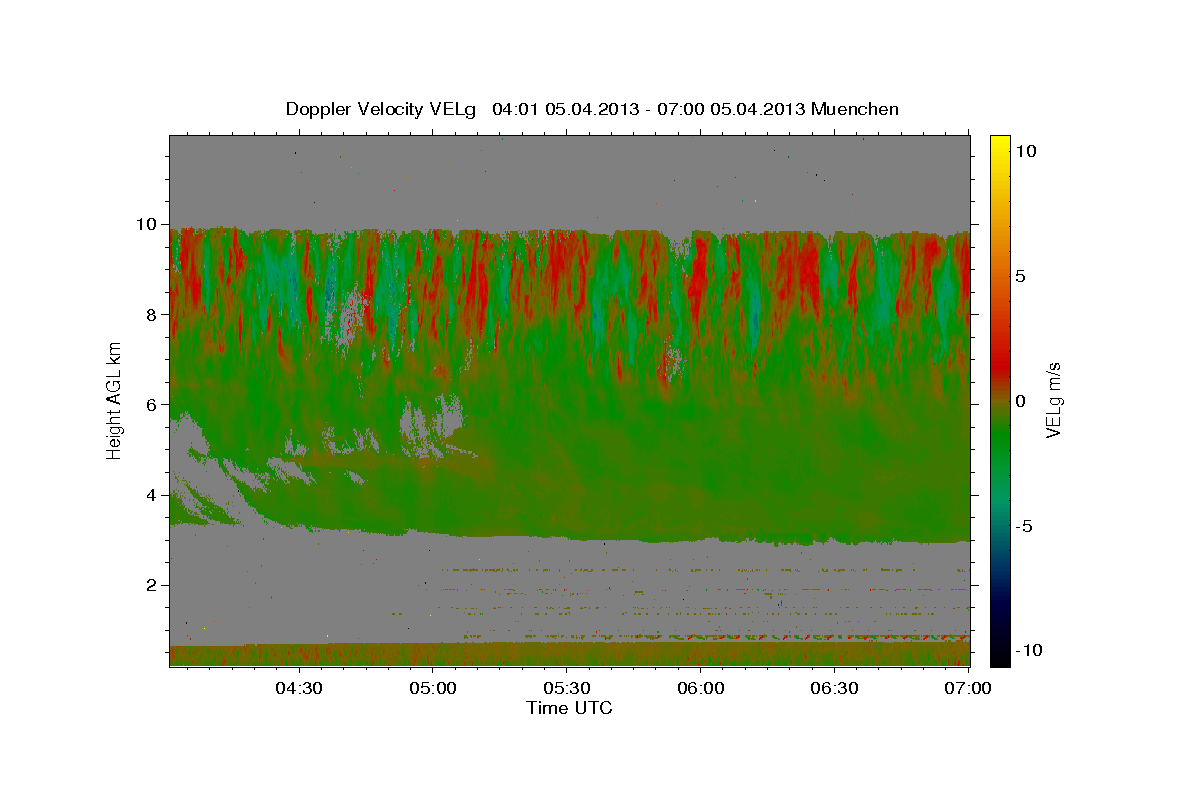Click the height axis label '8'
Image resolution: width=1200 pixels, height=800 pixels.
[x=154, y=314]
